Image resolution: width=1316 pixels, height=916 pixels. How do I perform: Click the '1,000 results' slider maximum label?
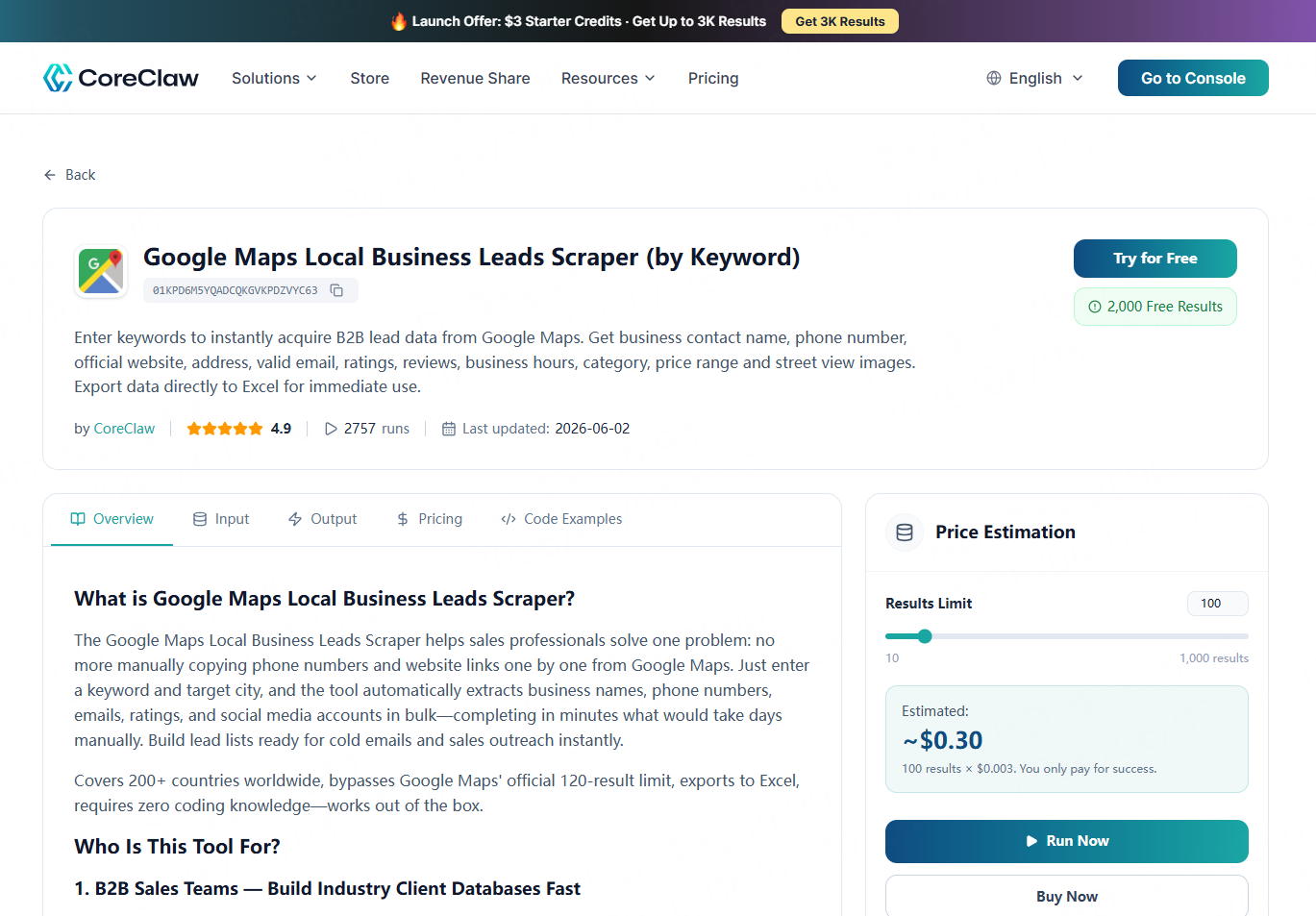1214,658
